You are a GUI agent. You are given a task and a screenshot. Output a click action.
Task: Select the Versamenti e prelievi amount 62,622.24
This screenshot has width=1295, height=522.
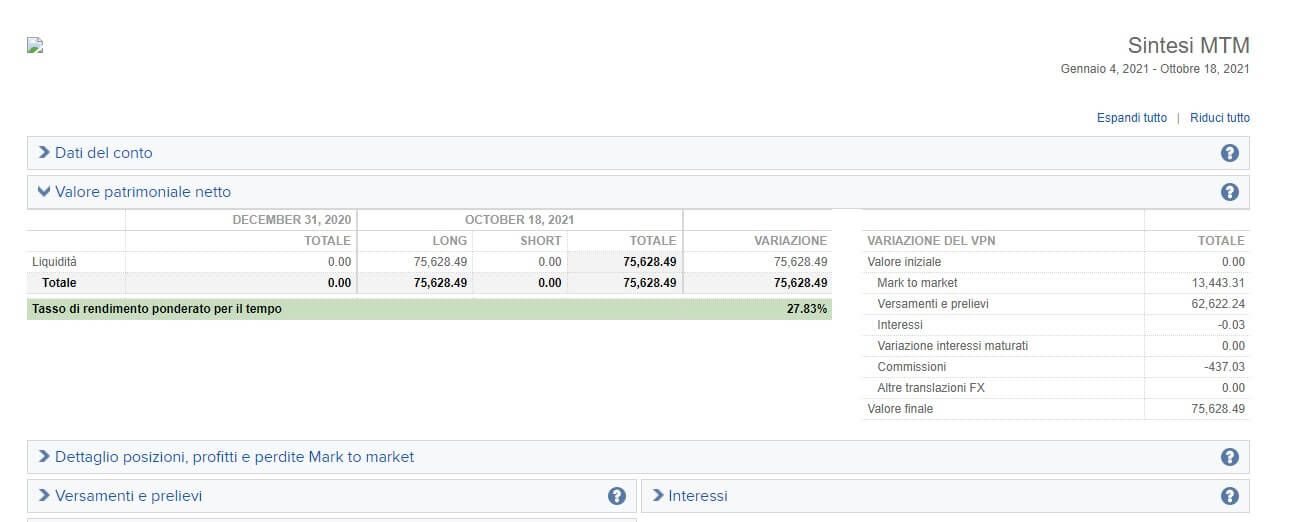(x=1210, y=304)
